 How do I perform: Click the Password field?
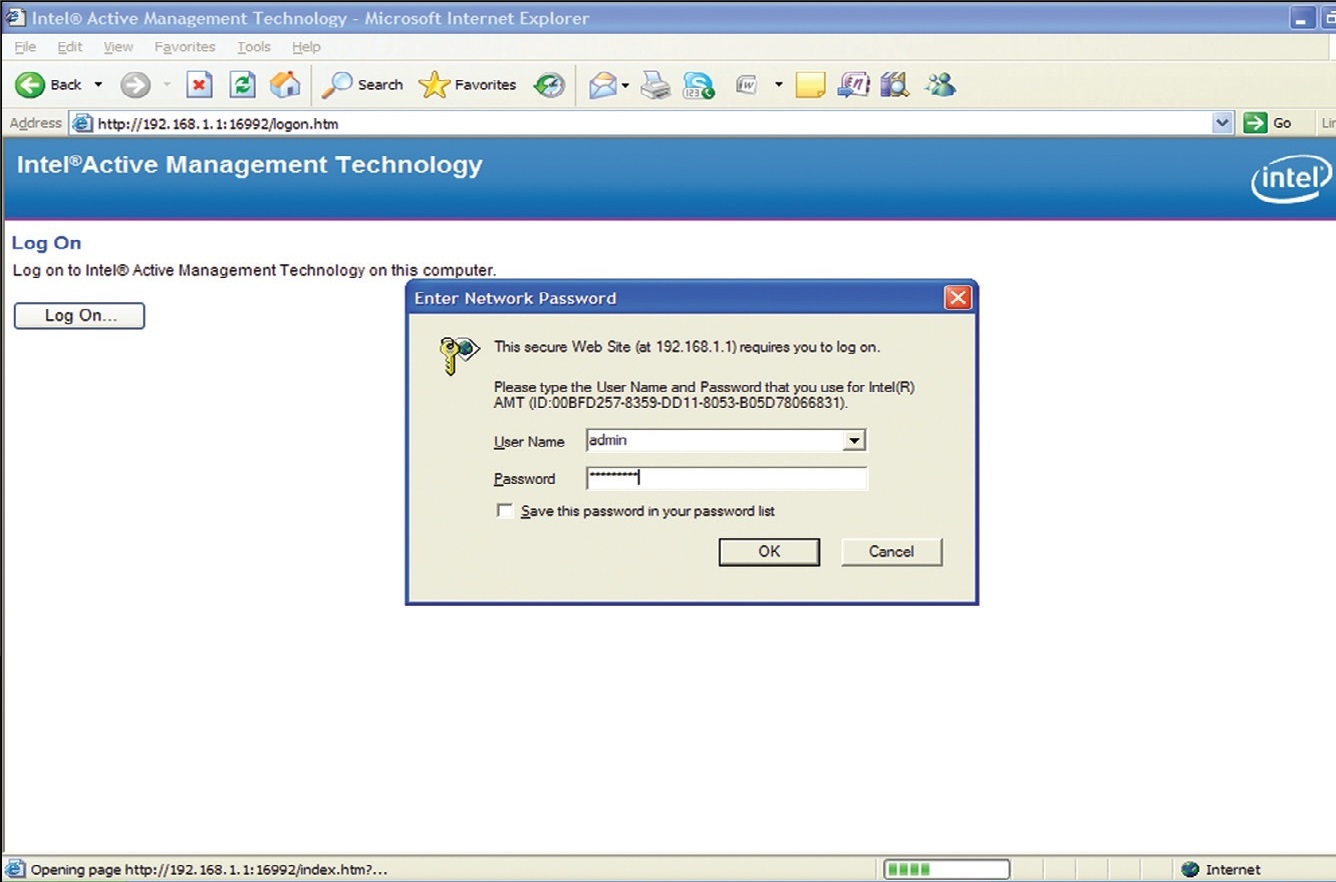(727, 478)
